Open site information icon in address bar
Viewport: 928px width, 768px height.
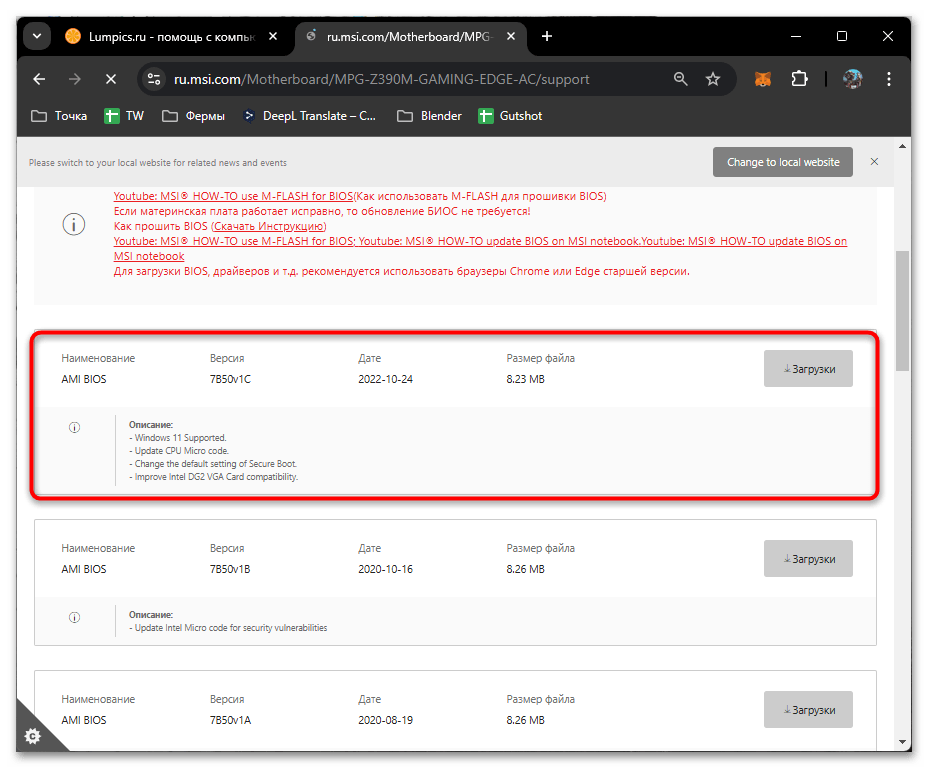tap(154, 79)
